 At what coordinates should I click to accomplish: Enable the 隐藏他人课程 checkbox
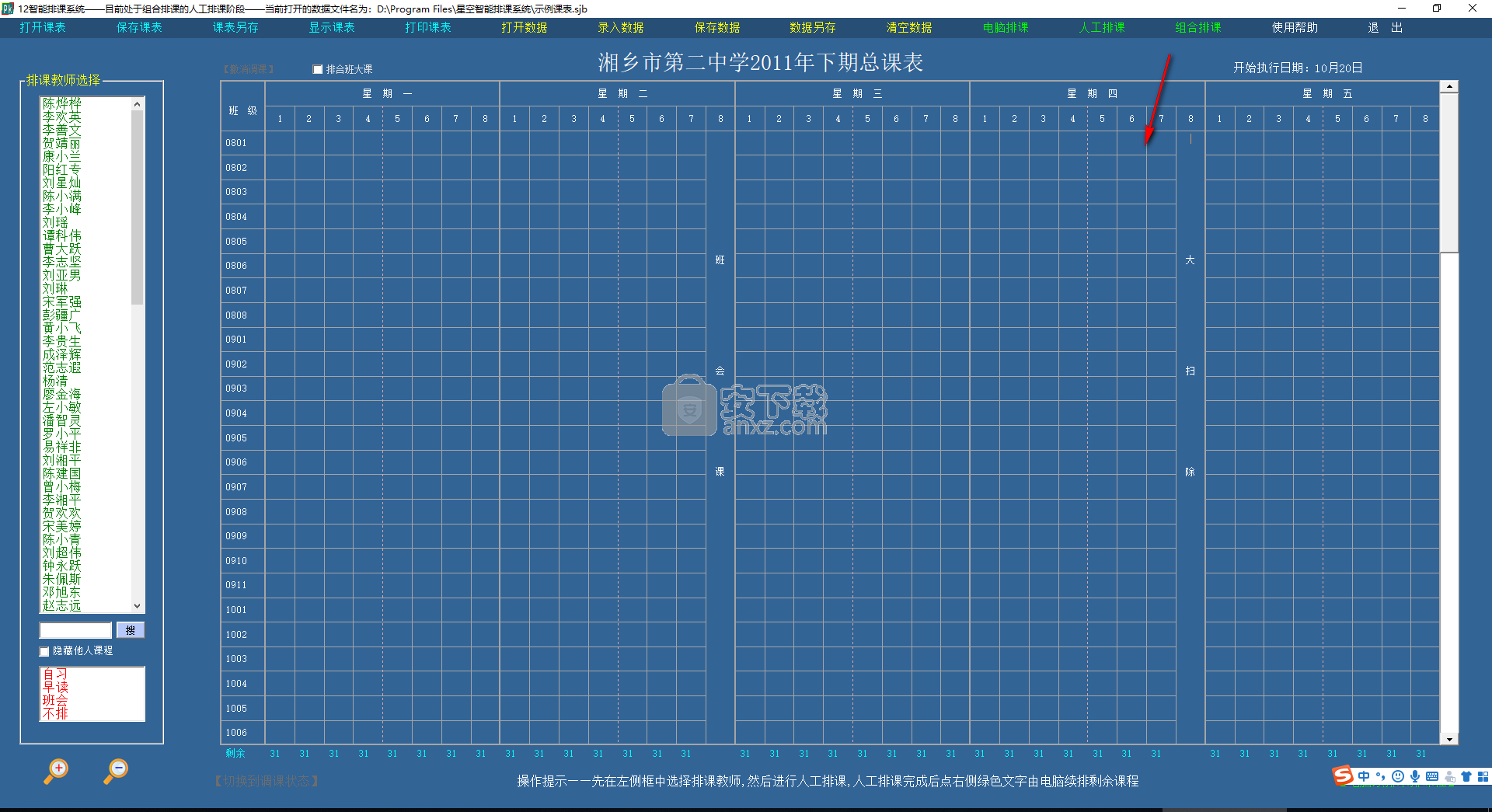(44, 651)
